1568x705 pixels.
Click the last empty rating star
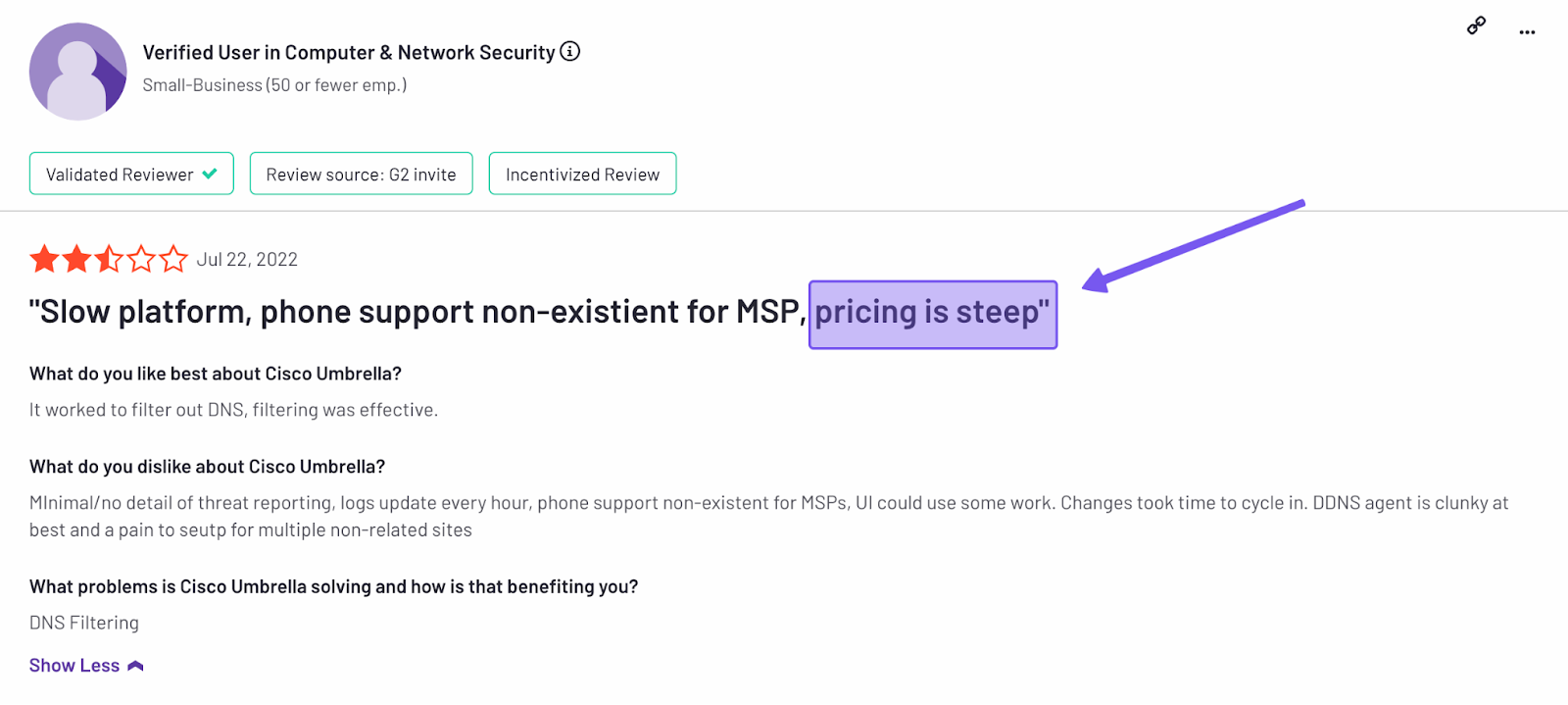pos(173,260)
